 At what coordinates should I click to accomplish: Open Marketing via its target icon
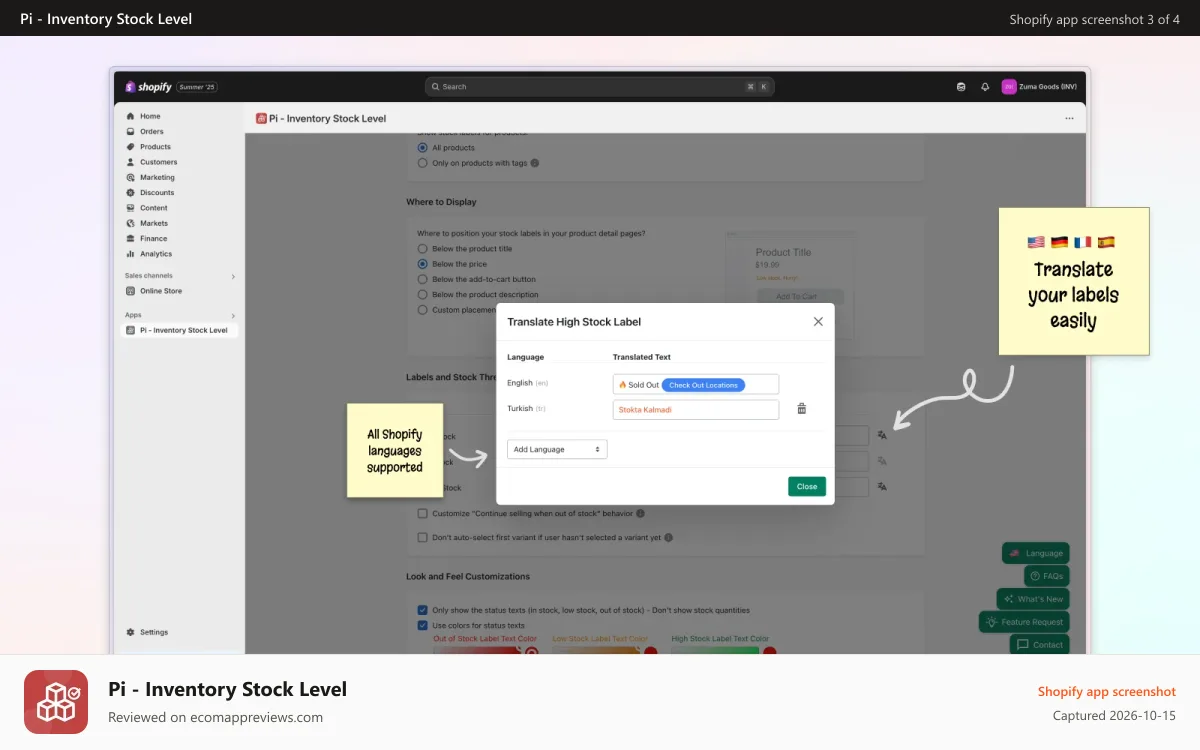coord(131,177)
